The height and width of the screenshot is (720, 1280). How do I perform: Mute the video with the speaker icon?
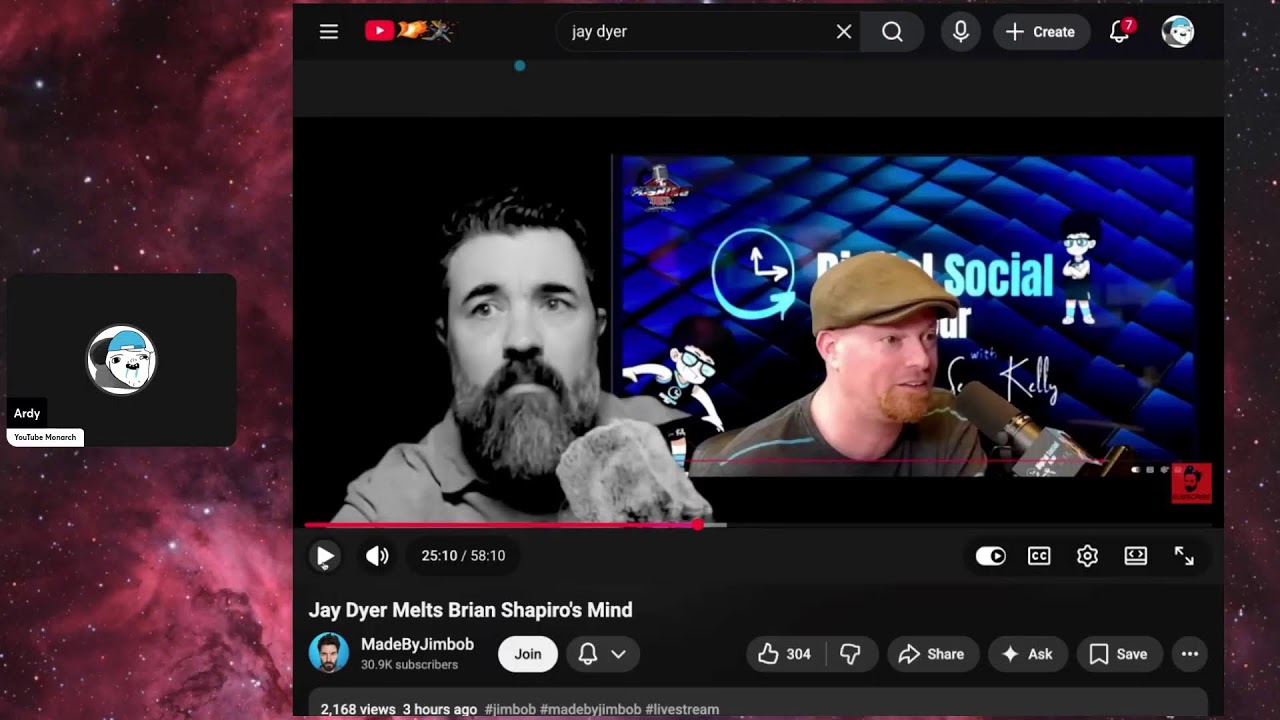(377, 556)
